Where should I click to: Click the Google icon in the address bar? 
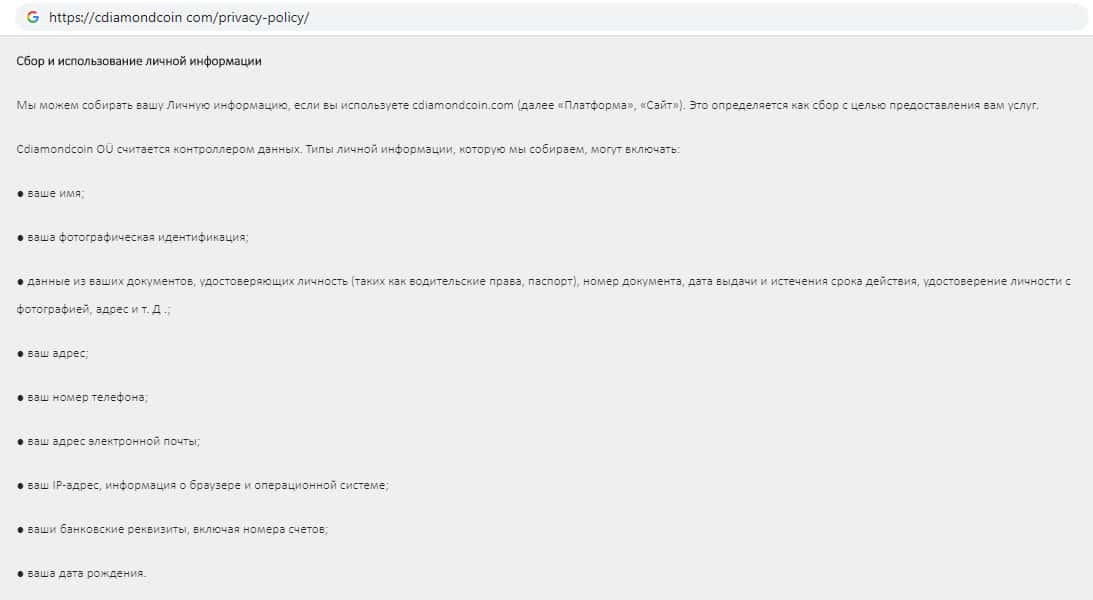pyautogui.click(x=33, y=18)
